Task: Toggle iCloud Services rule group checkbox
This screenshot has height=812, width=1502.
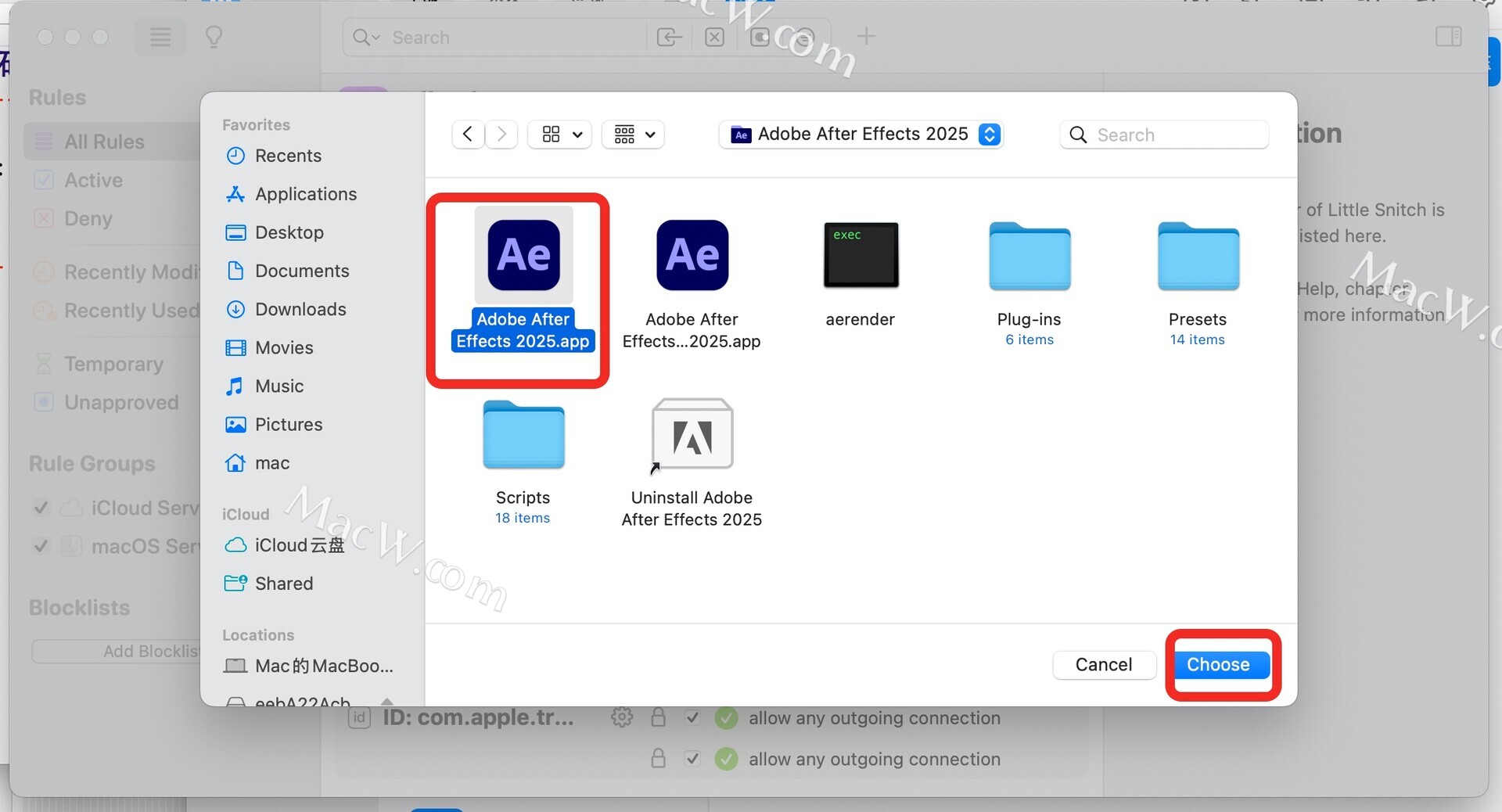Action: [x=41, y=508]
